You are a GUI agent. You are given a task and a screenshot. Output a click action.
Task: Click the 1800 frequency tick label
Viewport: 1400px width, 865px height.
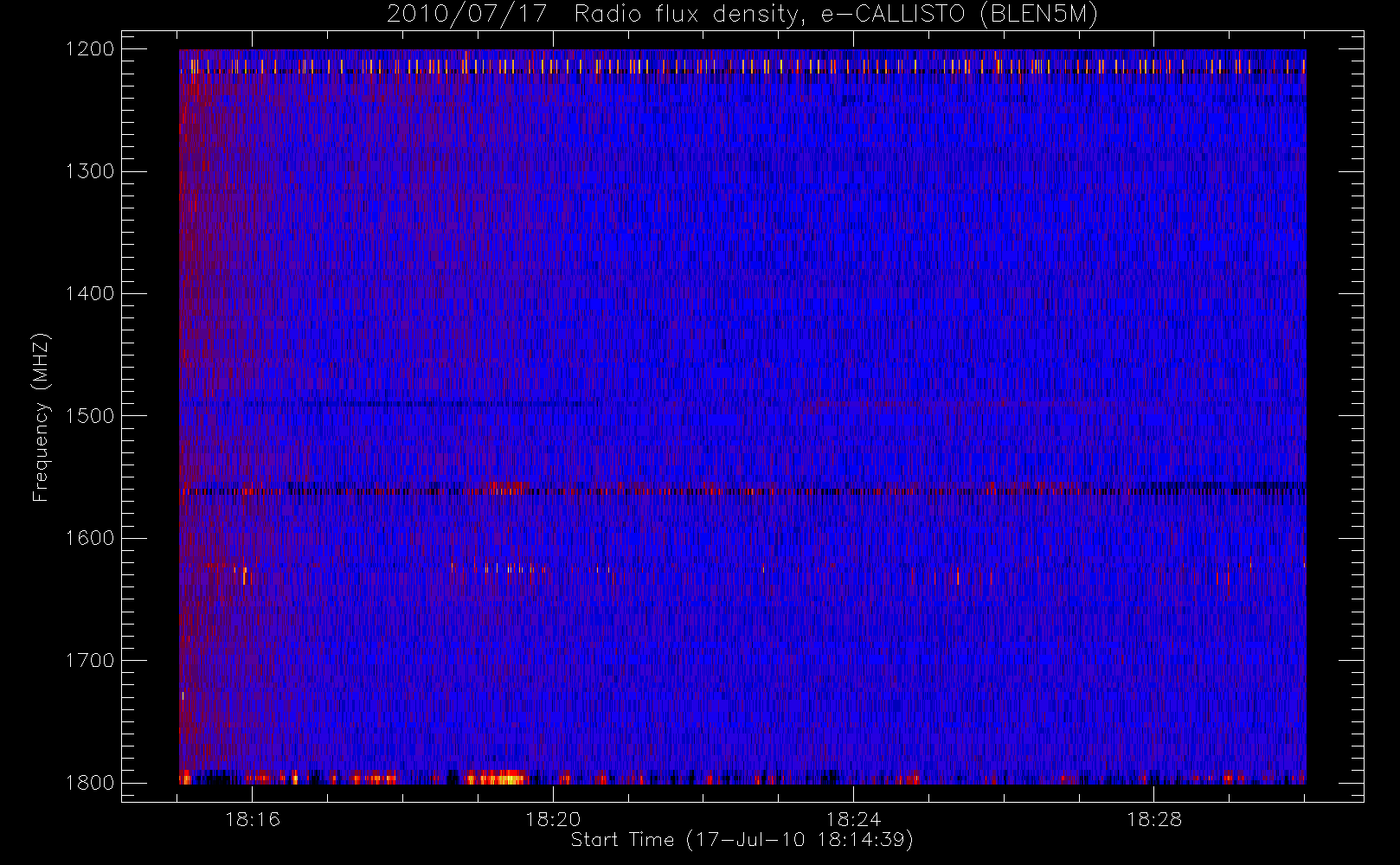[90, 782]
